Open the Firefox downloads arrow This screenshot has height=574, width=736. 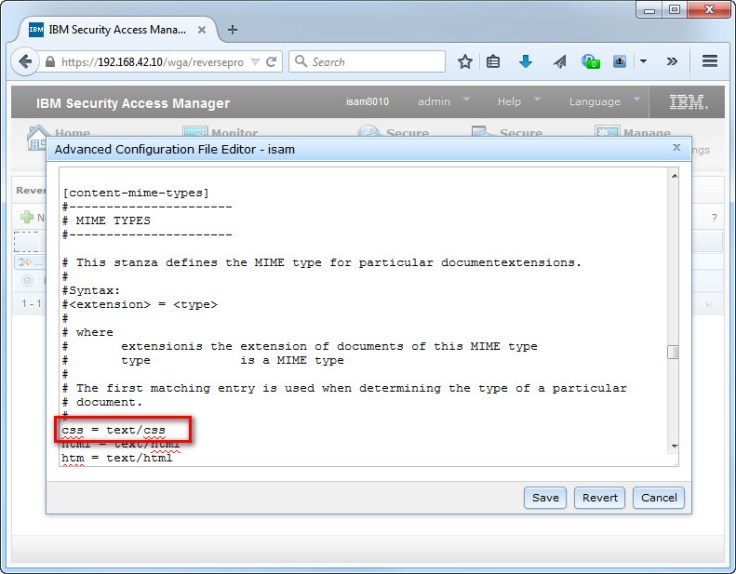tap(526, 61)
